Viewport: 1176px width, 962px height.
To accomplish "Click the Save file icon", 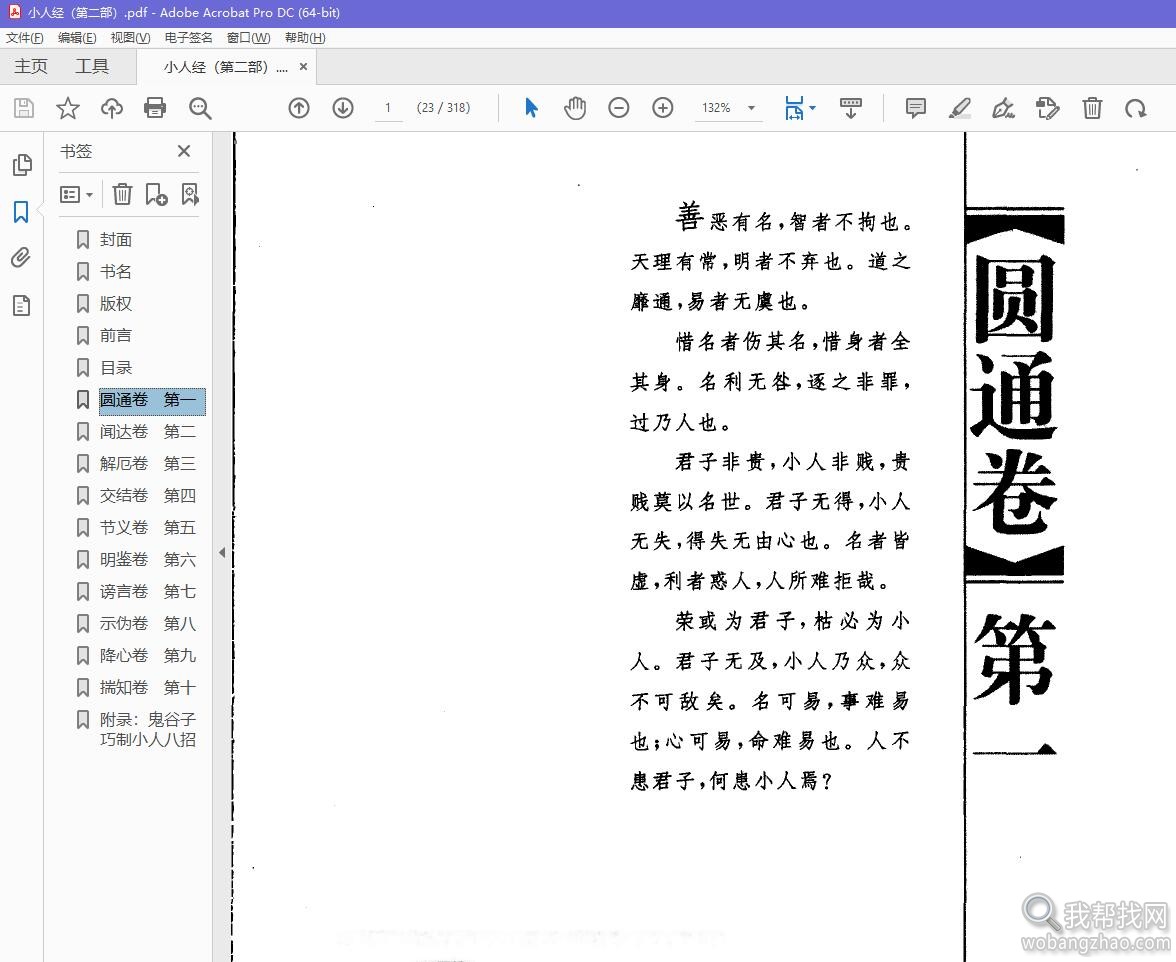I will click(24, 108).
